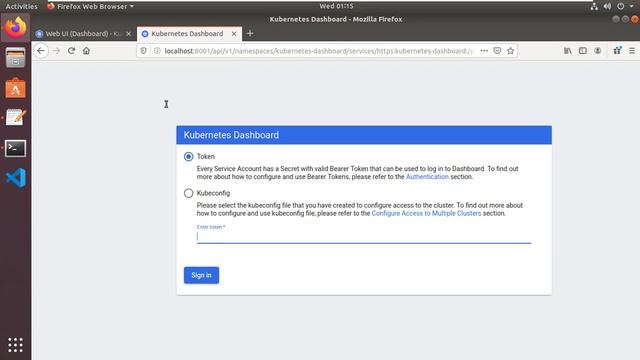Open Firefox account icon
This screenshot has height=360, width=640.
tap(598, 51)
